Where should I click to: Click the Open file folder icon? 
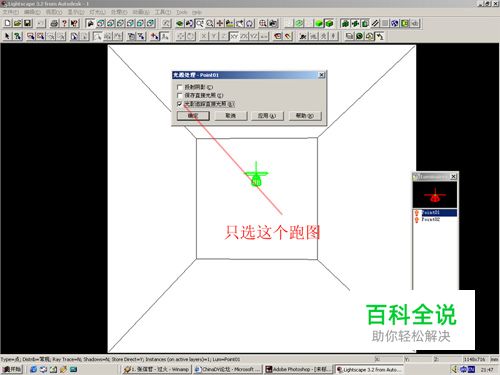pos(17,23)
